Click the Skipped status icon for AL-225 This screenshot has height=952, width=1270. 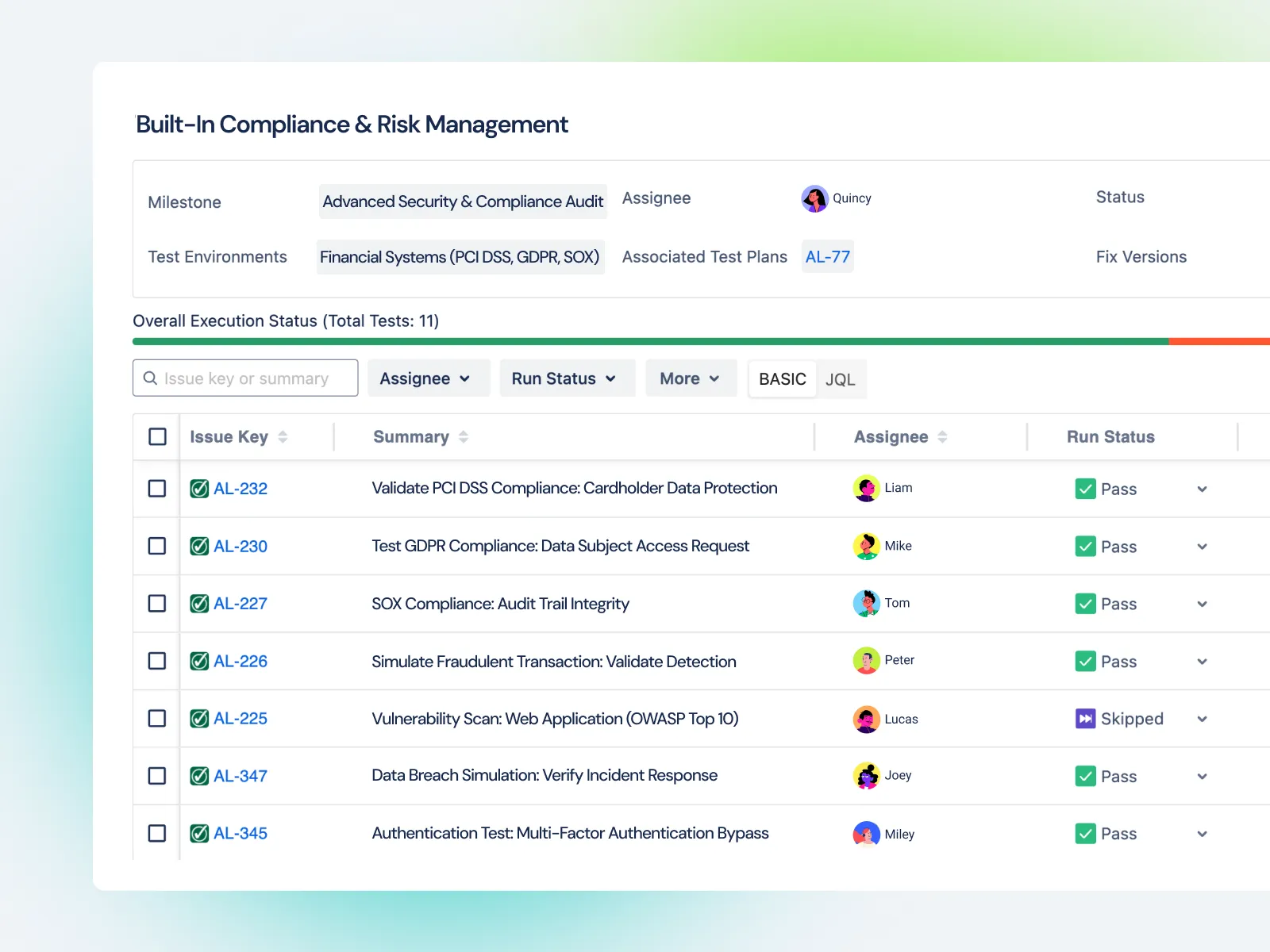[1085, 719]
